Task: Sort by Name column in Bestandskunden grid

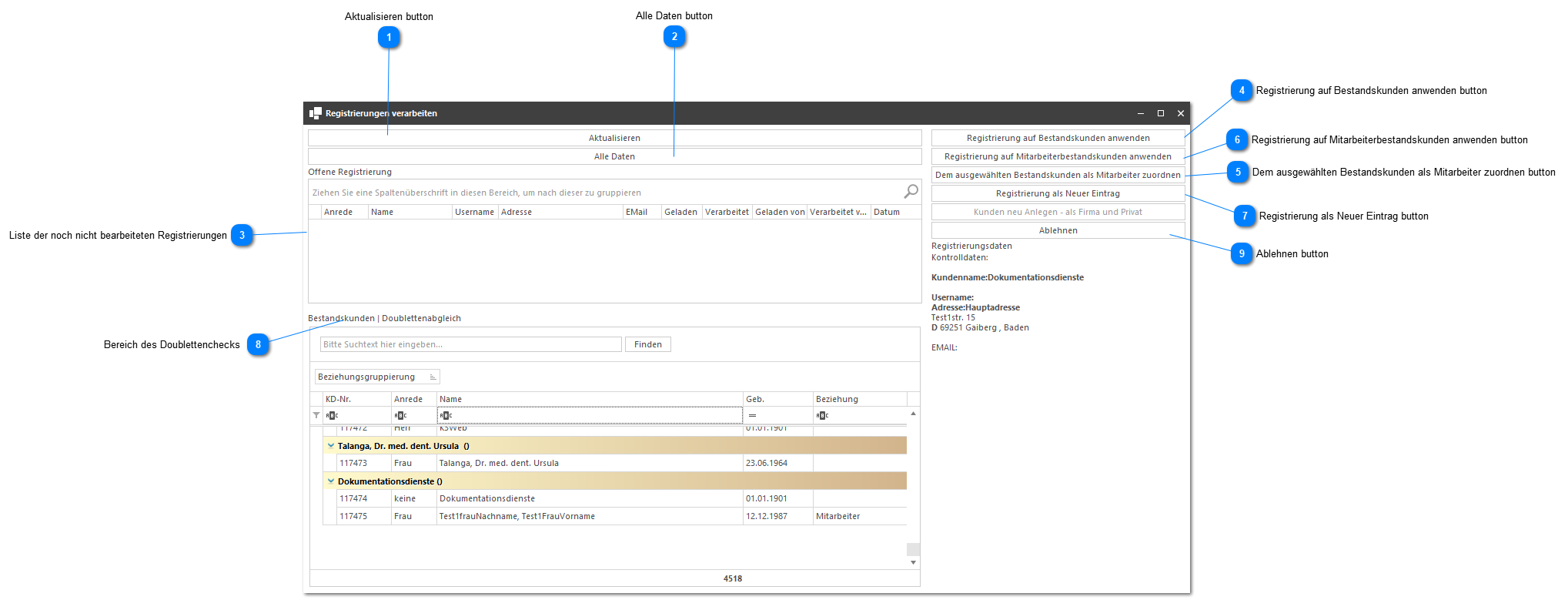Action: pos(590,399)
